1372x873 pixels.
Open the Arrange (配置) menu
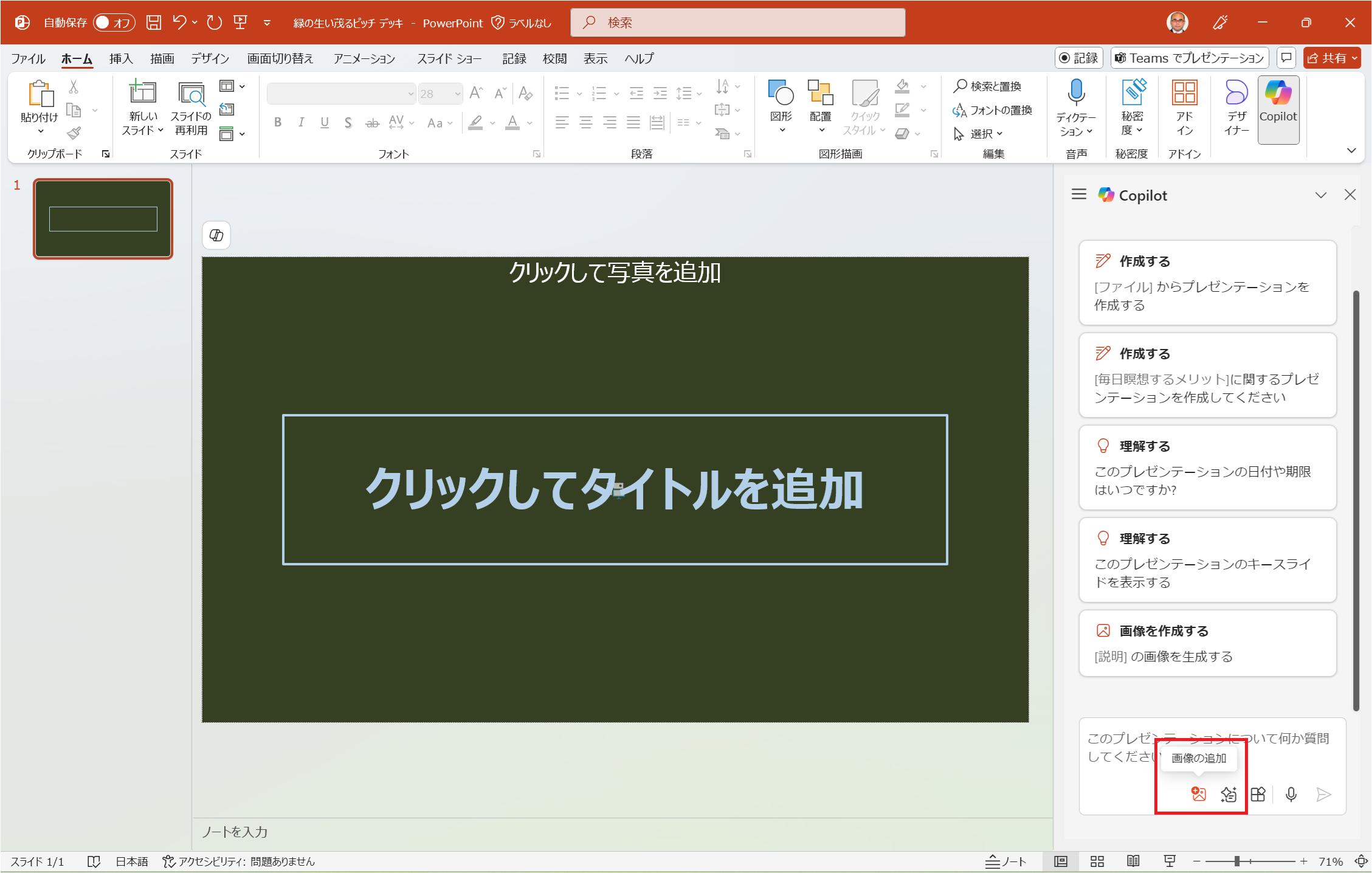tap(820, 106)
